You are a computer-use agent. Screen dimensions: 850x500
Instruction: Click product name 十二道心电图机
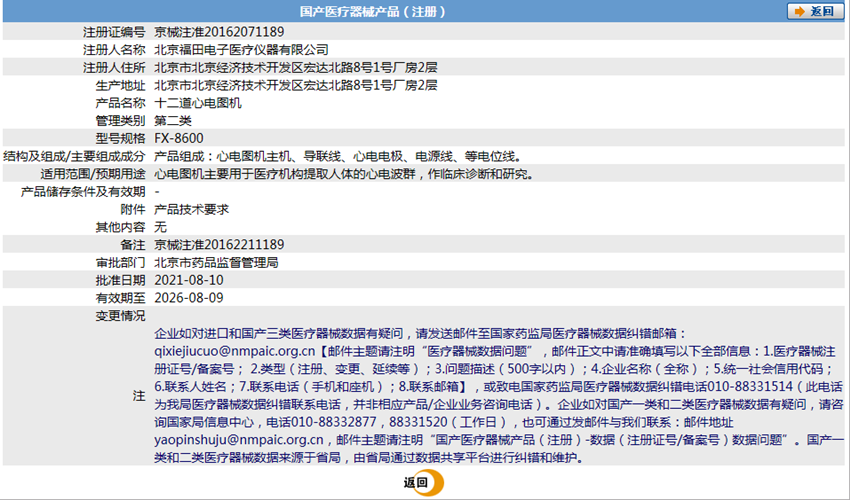[197, 103]
